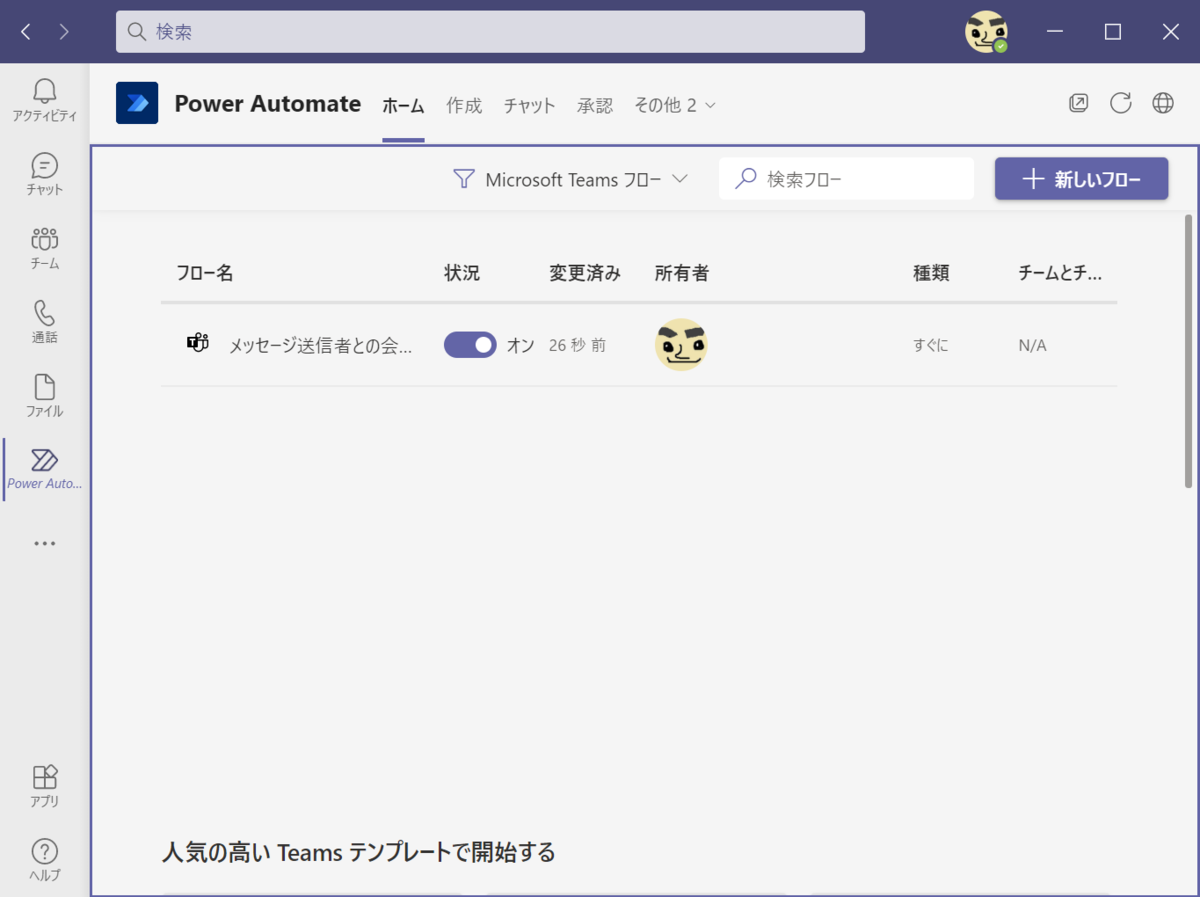Open the Microsoft Teams フロー filter dropdown
Image resolution: width=1200 pixels, height=897 pixels.
click(x=570, y=179)
